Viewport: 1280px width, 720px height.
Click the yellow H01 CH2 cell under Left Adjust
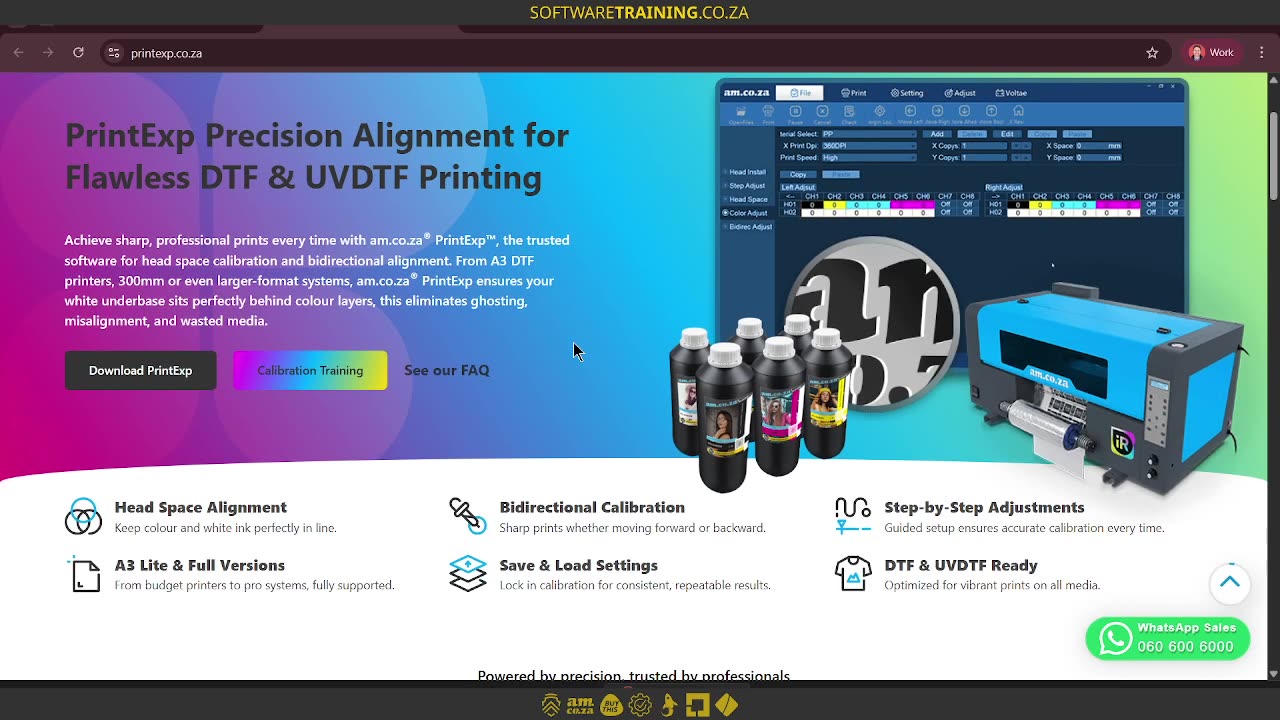pyautogui.click(x=834, y=205)
